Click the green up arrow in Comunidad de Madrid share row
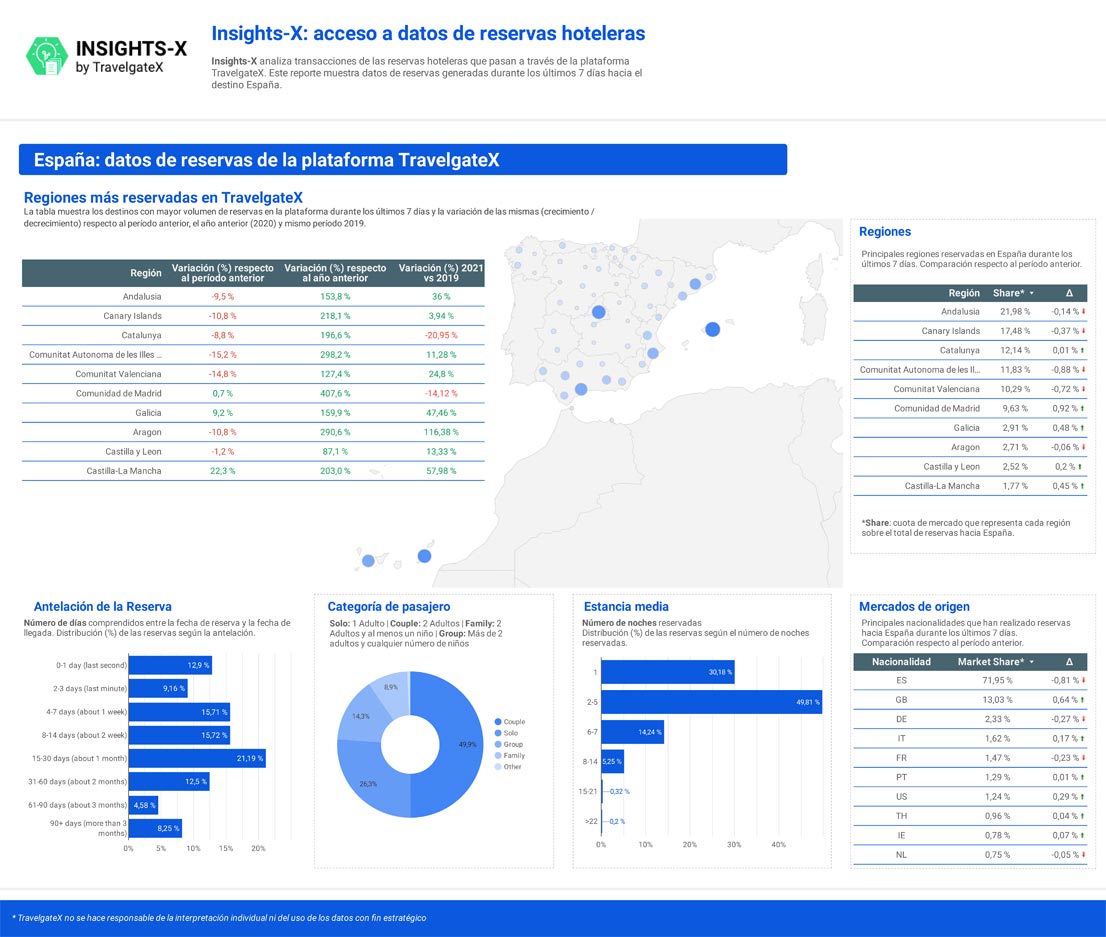1106x937 pixels. pyautogui.click(x=1084, y=409)
